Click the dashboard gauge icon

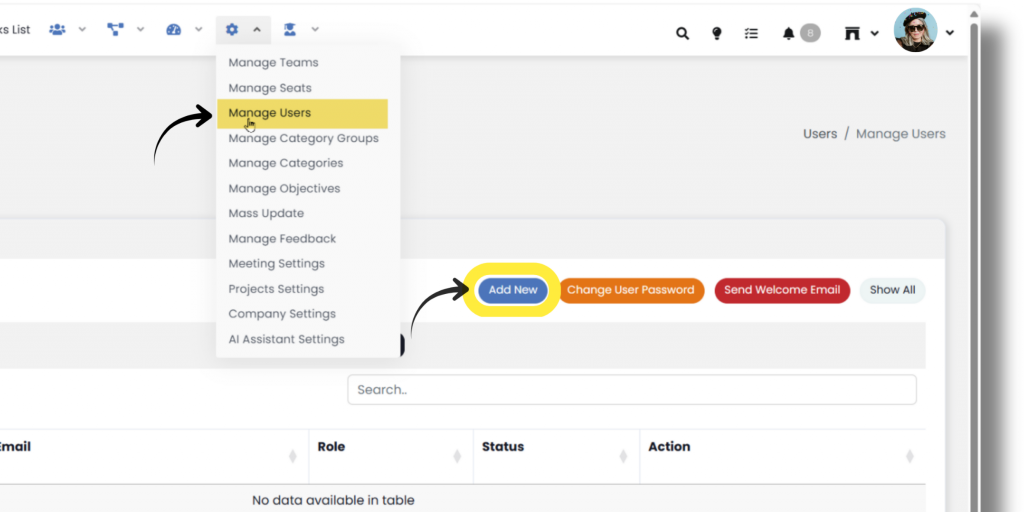174,30
